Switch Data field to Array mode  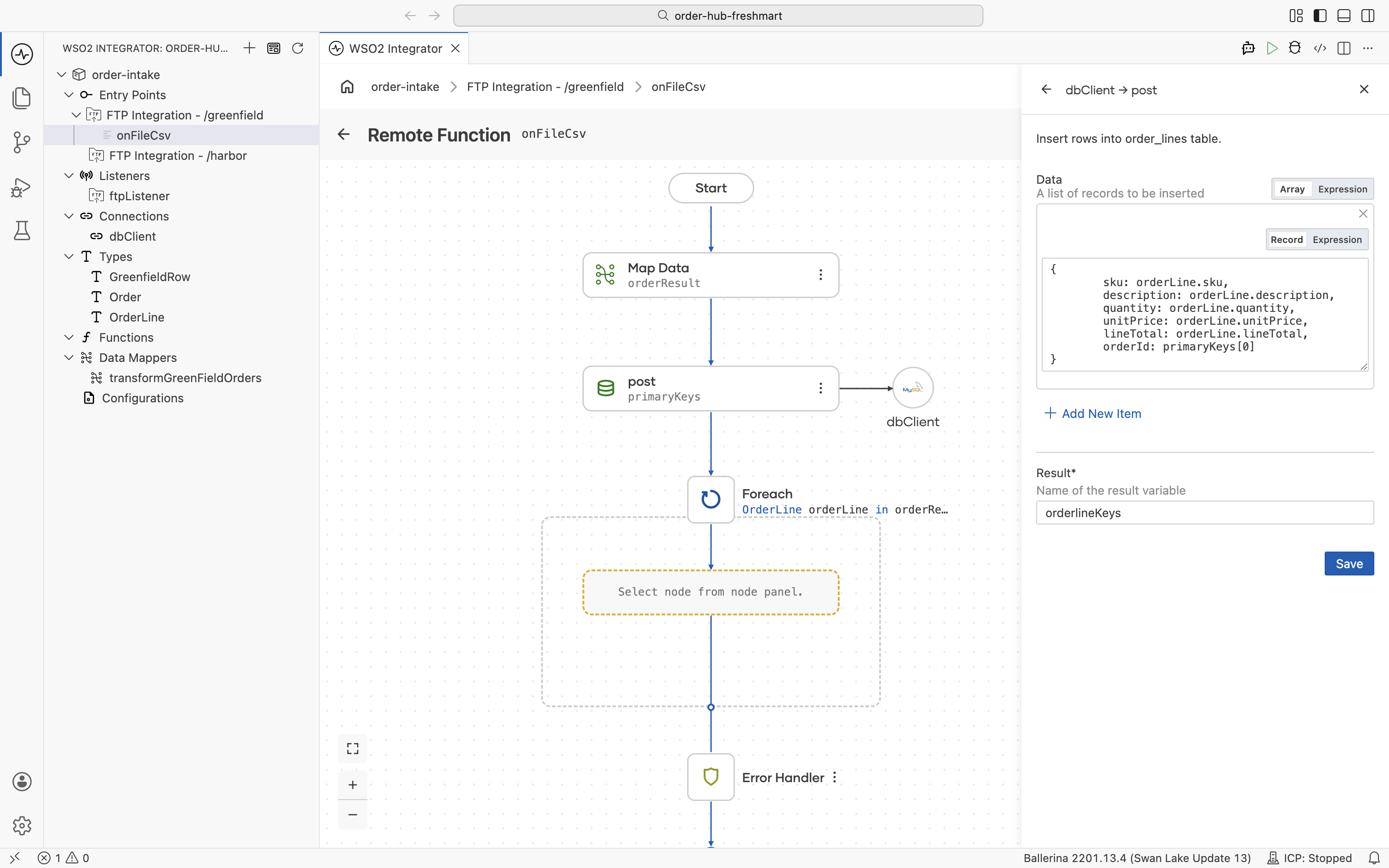point(1292,189)
